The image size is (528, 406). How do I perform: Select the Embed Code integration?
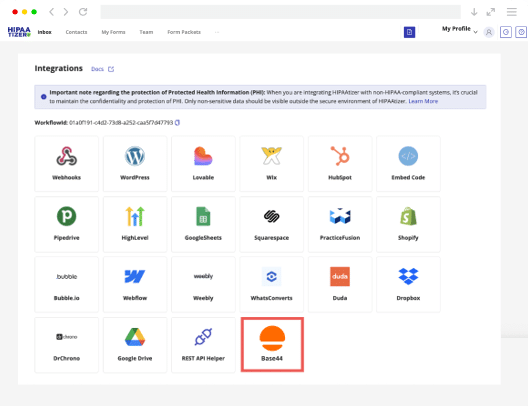click(x=408, y=164)
